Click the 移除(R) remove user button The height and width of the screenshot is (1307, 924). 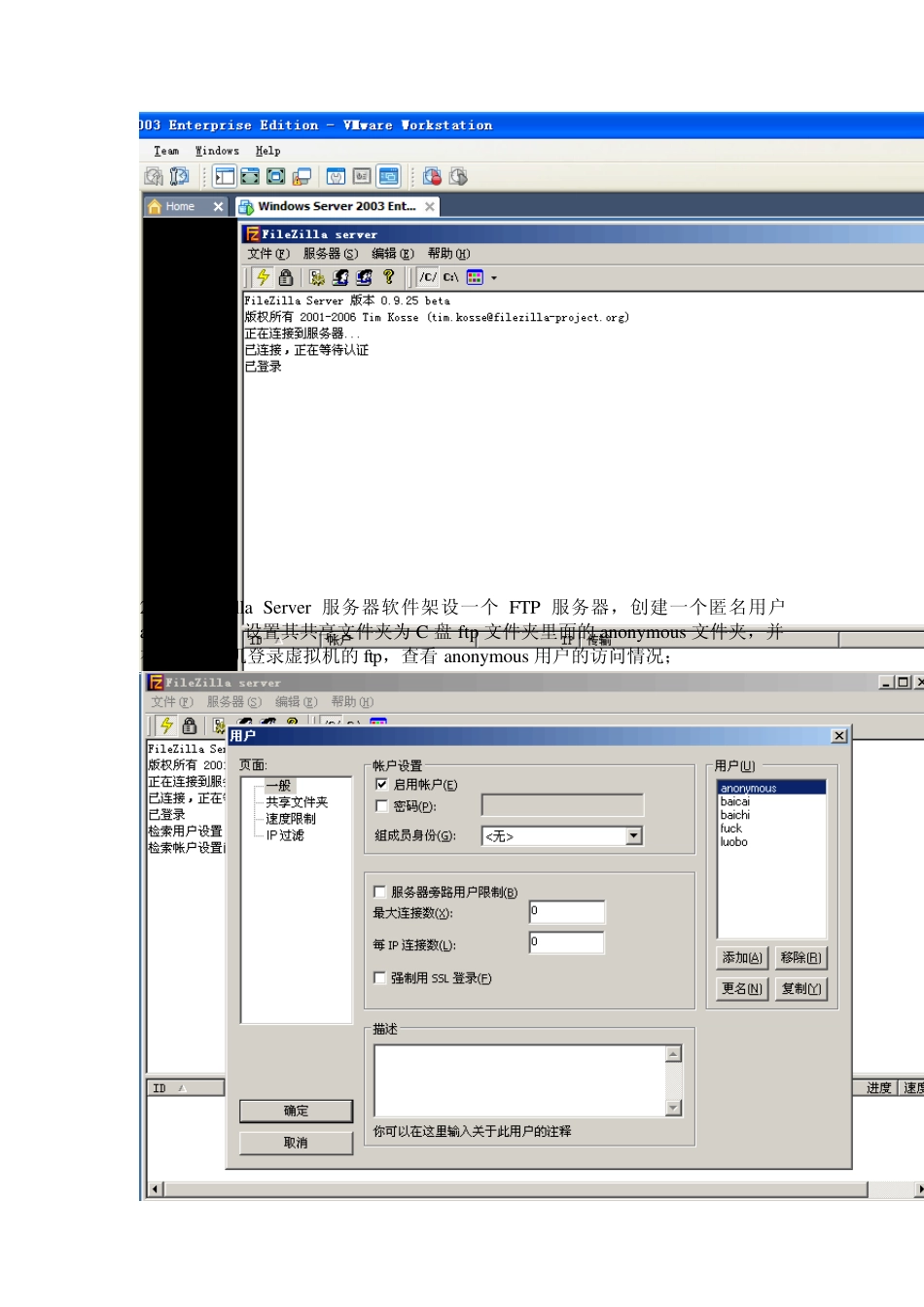pos(800,958)
